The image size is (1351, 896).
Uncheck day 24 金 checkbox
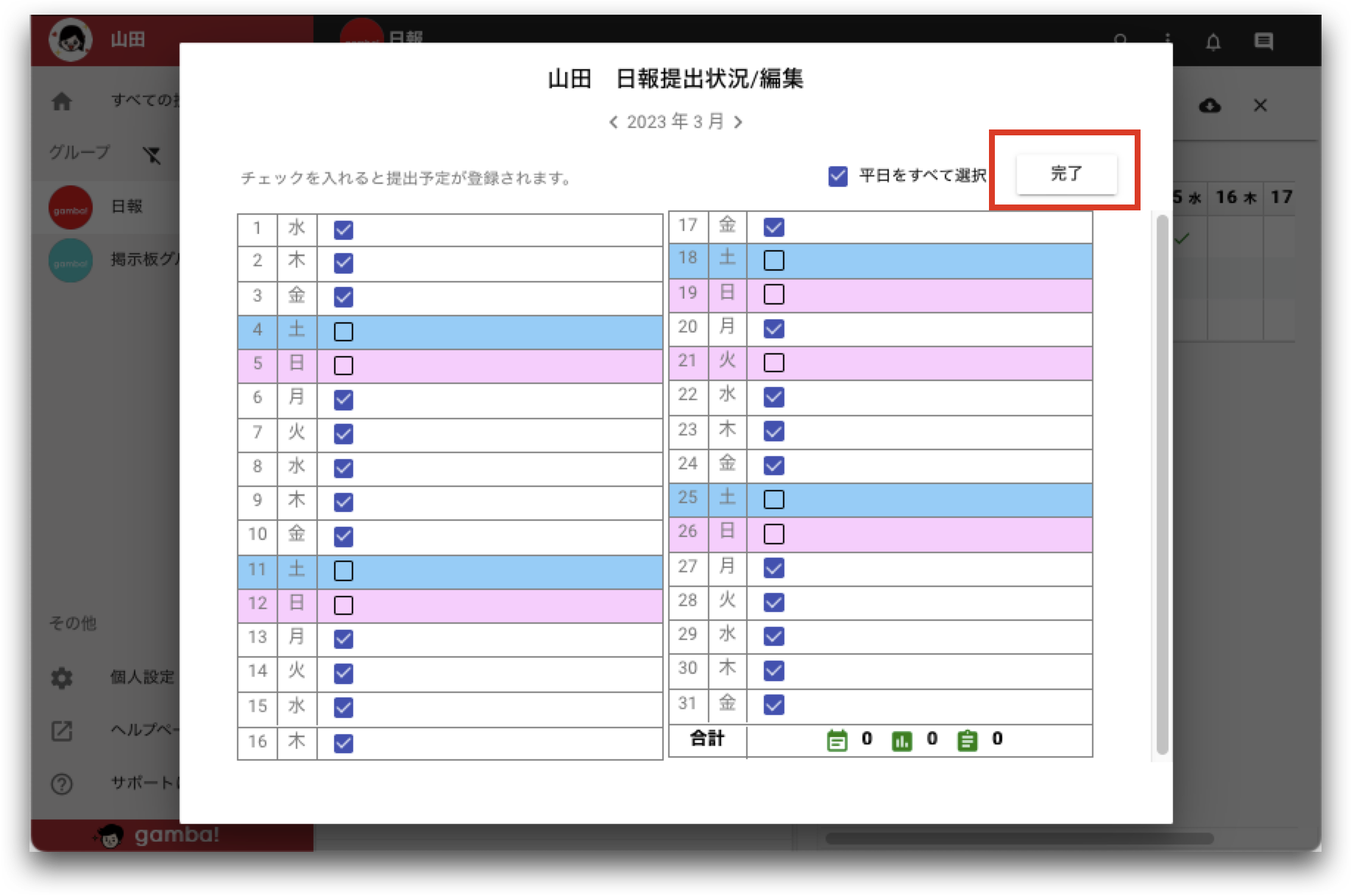[774, 466]
